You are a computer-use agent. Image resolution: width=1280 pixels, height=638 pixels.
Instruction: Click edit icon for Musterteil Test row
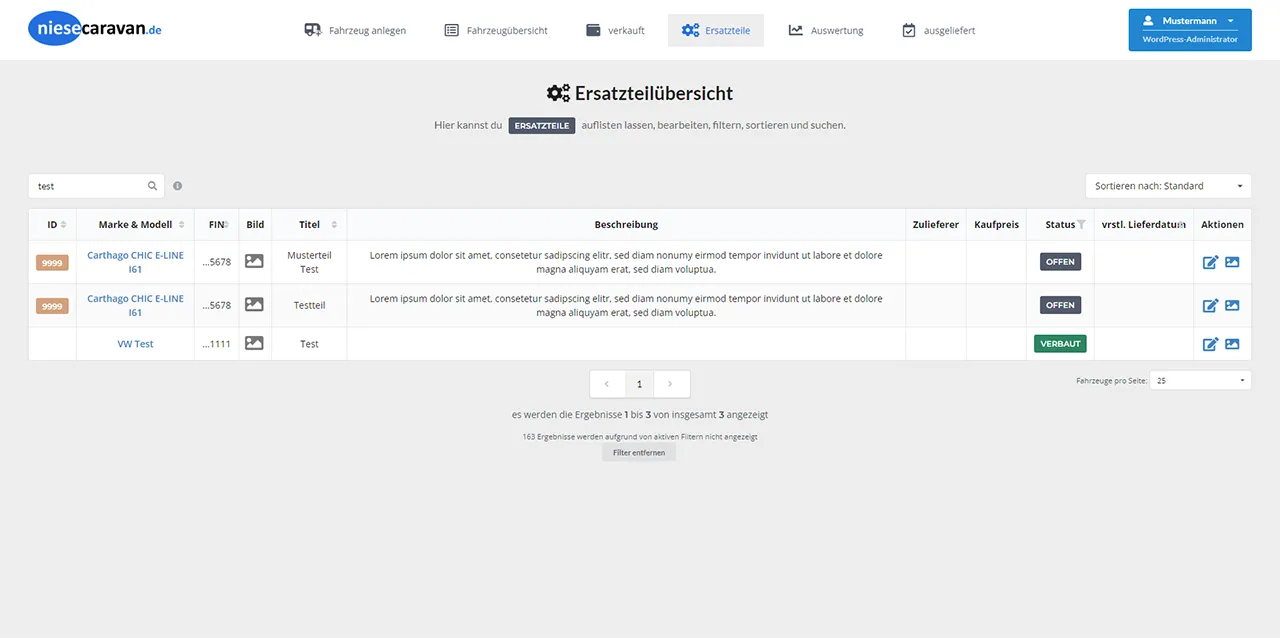pyautogui.click(x=1210, y=262)
